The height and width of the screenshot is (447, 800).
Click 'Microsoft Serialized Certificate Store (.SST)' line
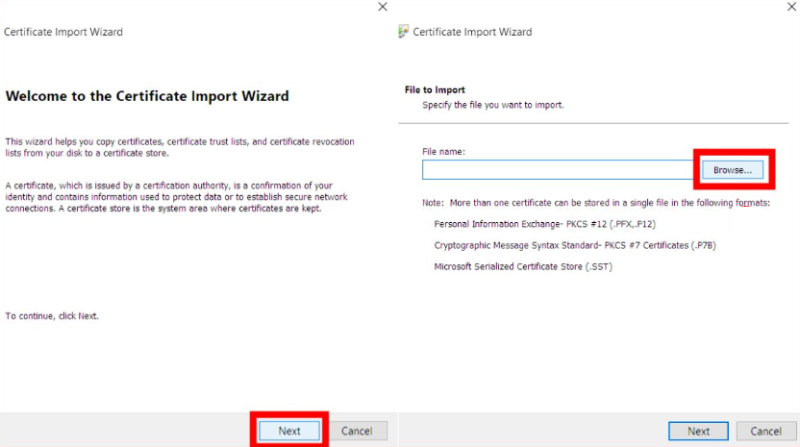[x=523, y=266]
